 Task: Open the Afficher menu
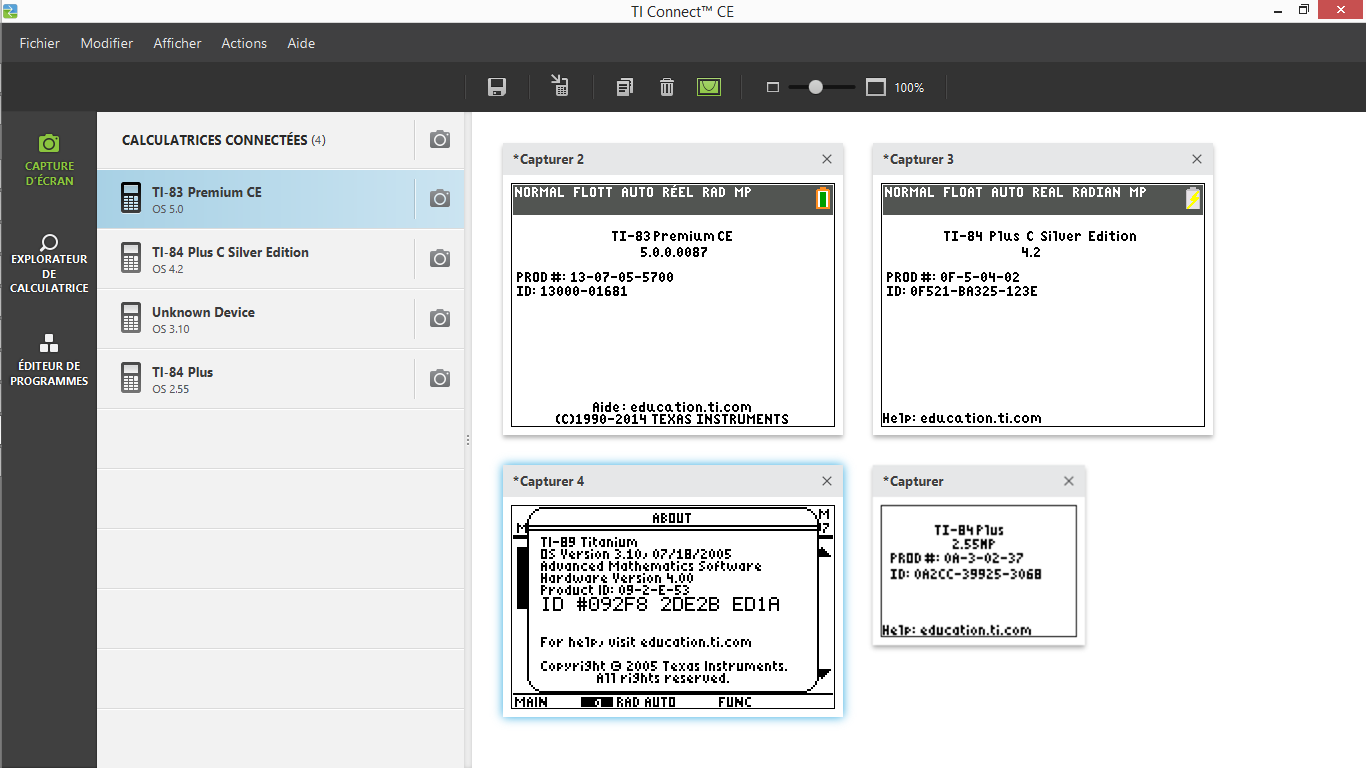[177, 43]
